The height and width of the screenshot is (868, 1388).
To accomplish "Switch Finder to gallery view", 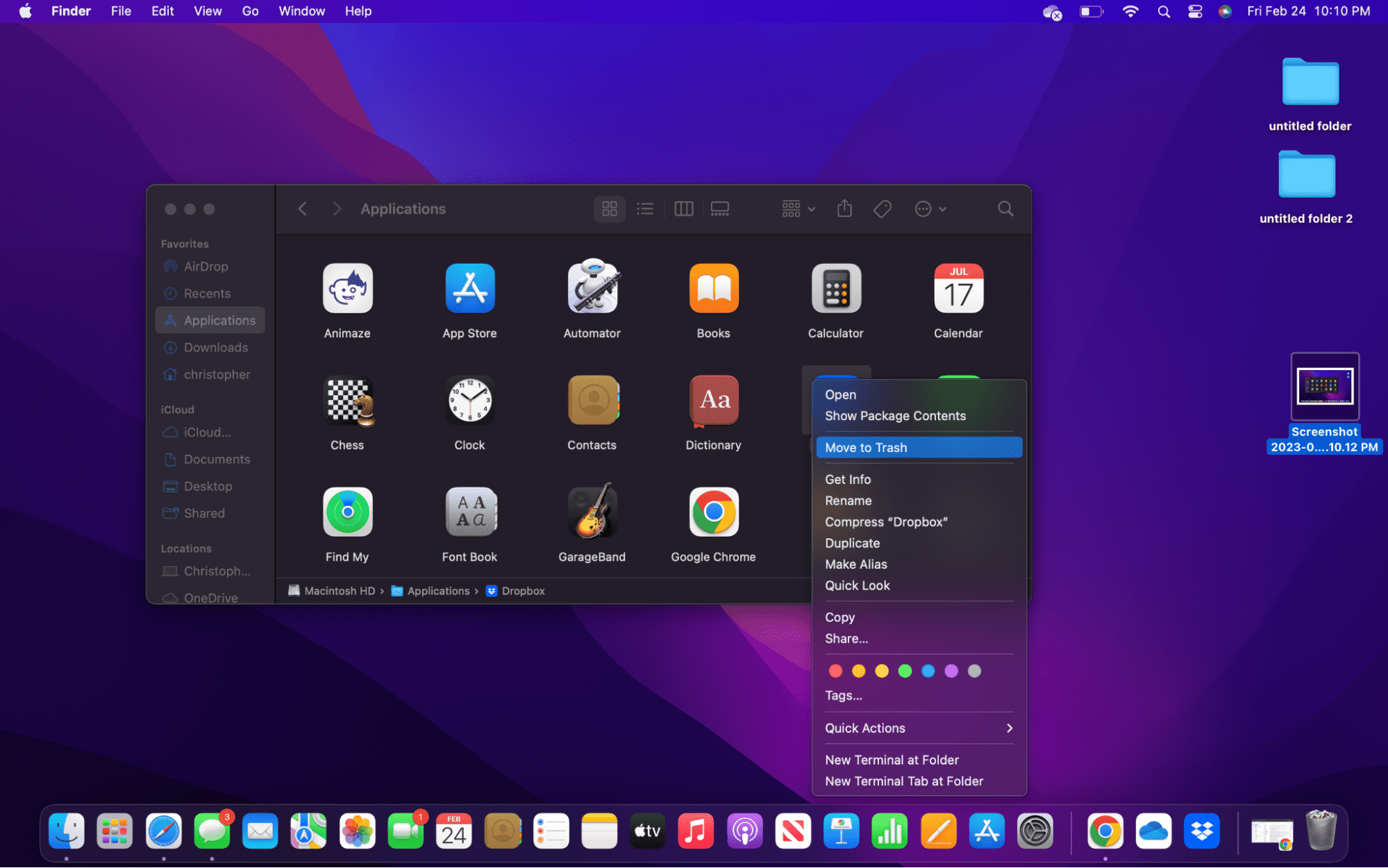I will point(719,208).
